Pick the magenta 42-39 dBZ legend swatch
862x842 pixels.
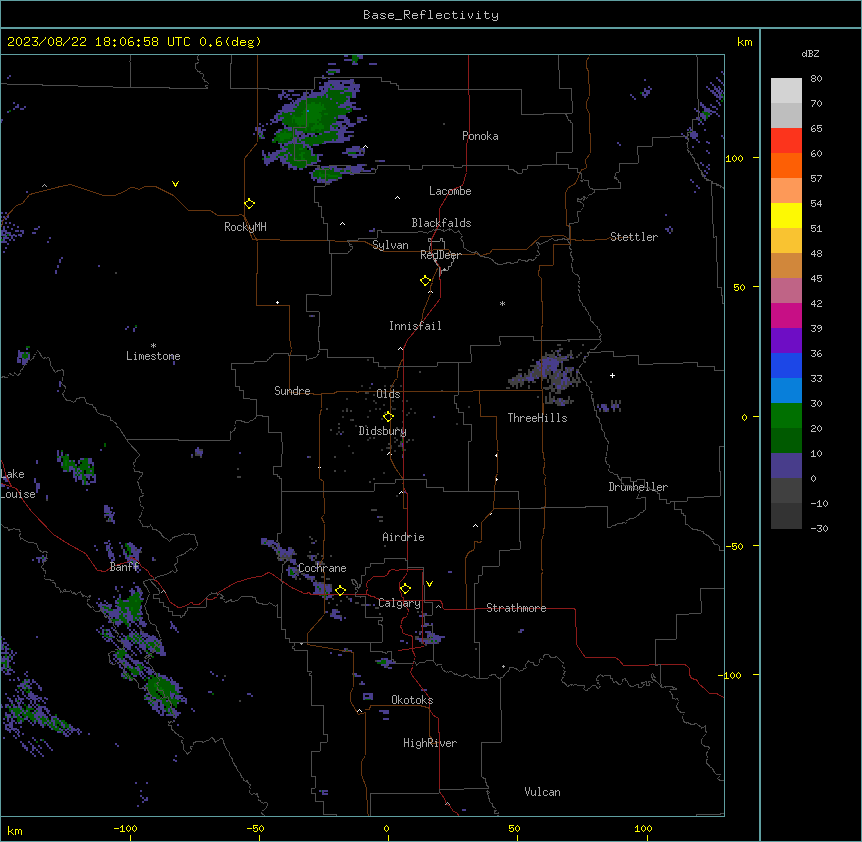[786, 316]
